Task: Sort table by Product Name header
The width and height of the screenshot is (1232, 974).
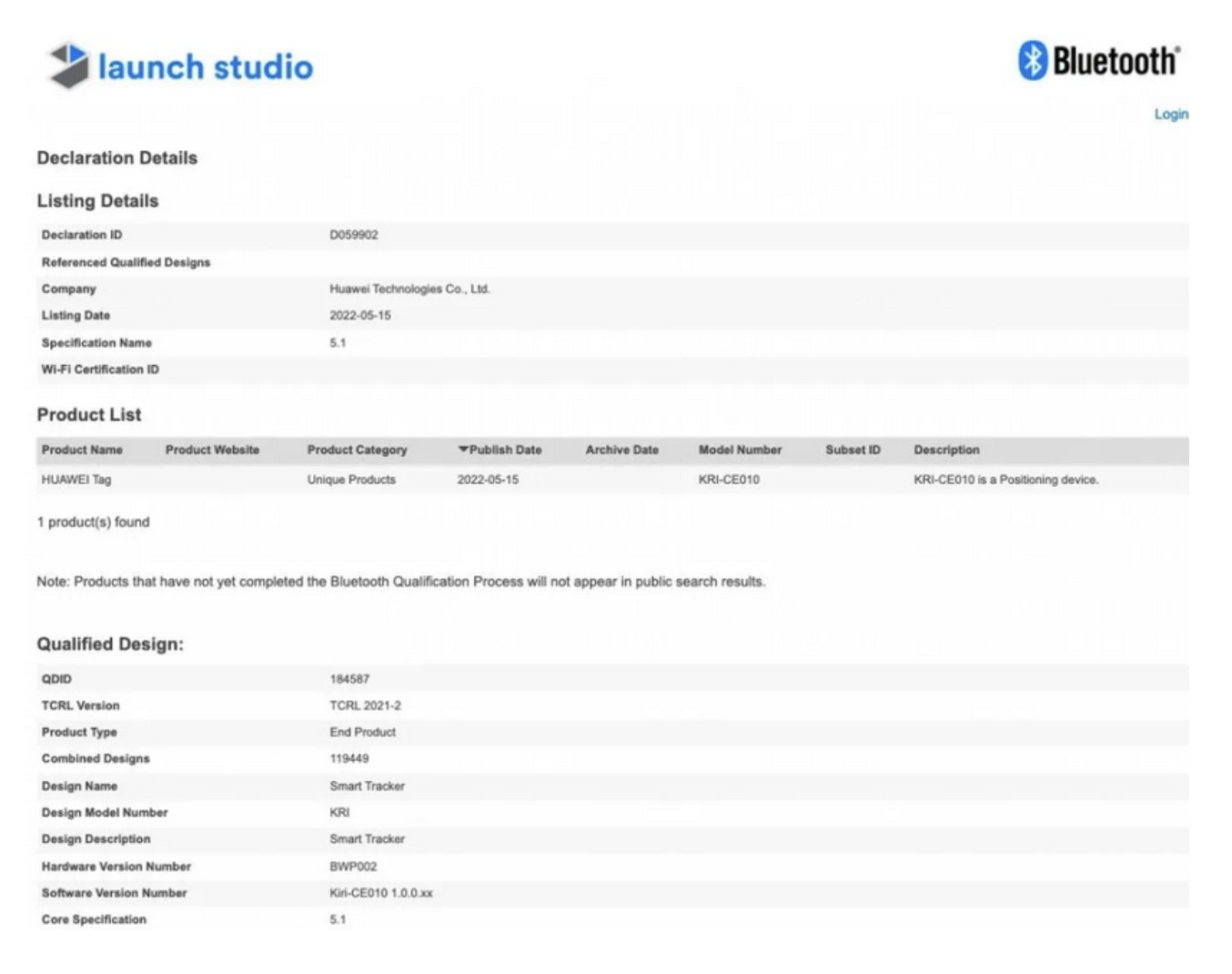Action: (82, 450)
